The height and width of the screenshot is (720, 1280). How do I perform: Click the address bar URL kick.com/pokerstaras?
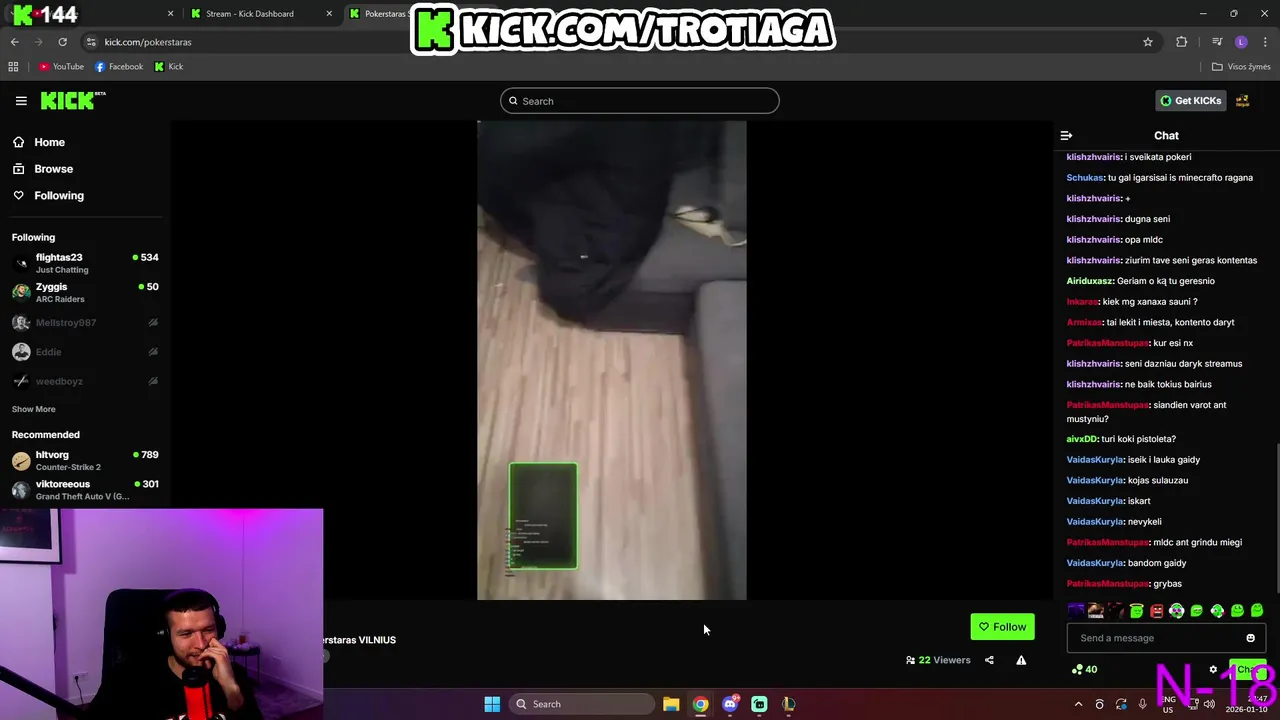(148, 42)
